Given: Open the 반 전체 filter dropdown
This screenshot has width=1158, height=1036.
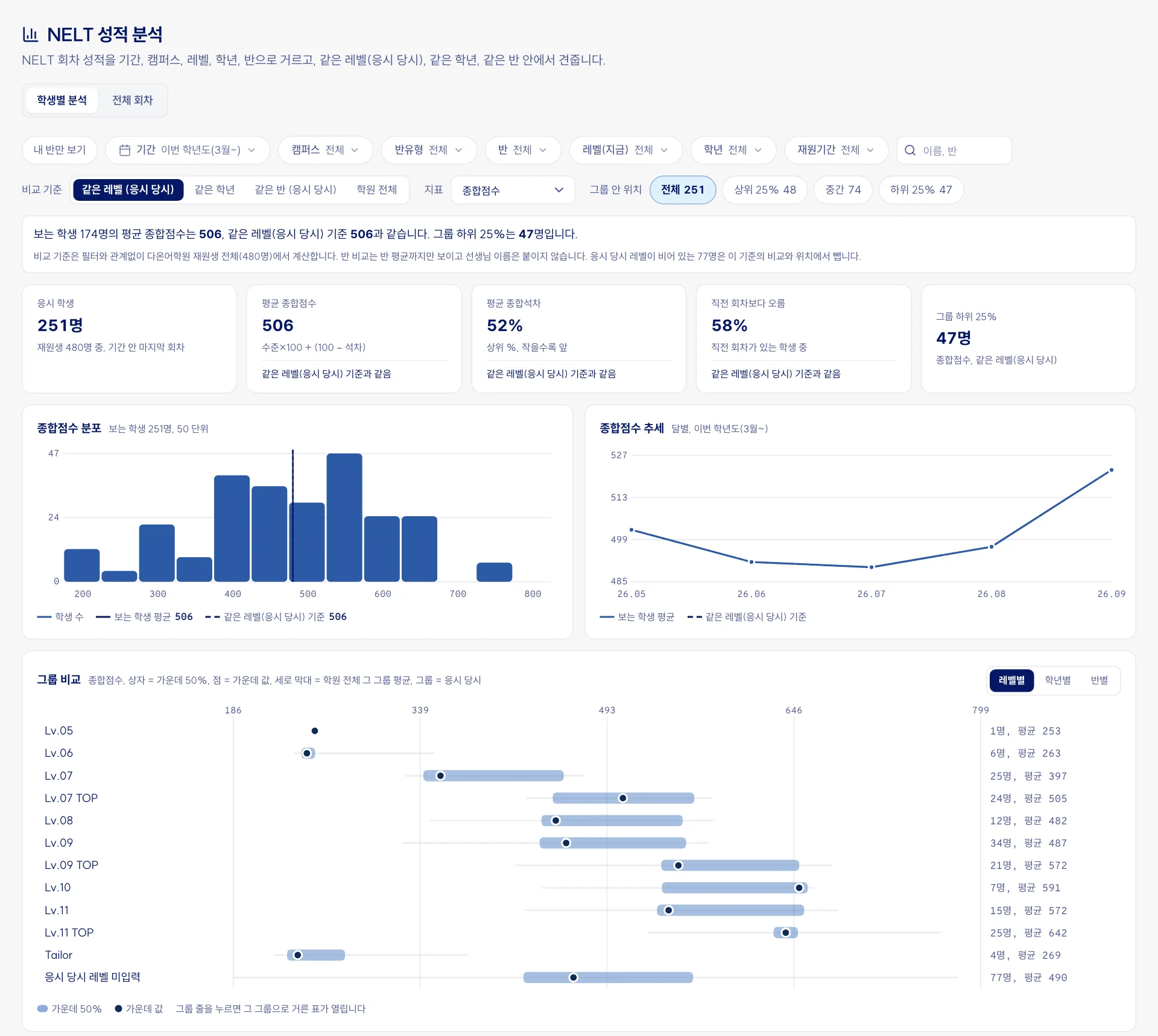Looking at the screenshot, I should click(523, 150).
